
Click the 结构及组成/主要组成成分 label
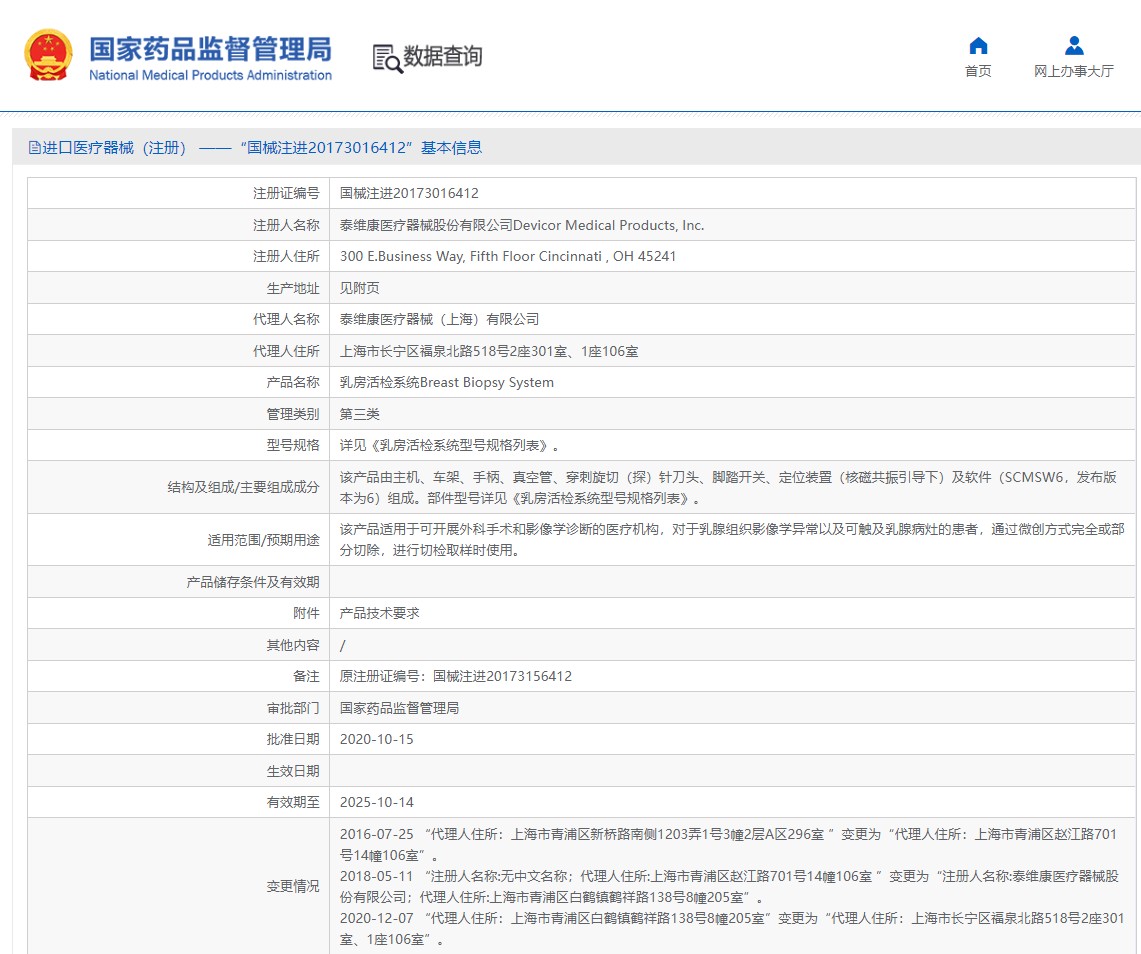coord(243,488)
